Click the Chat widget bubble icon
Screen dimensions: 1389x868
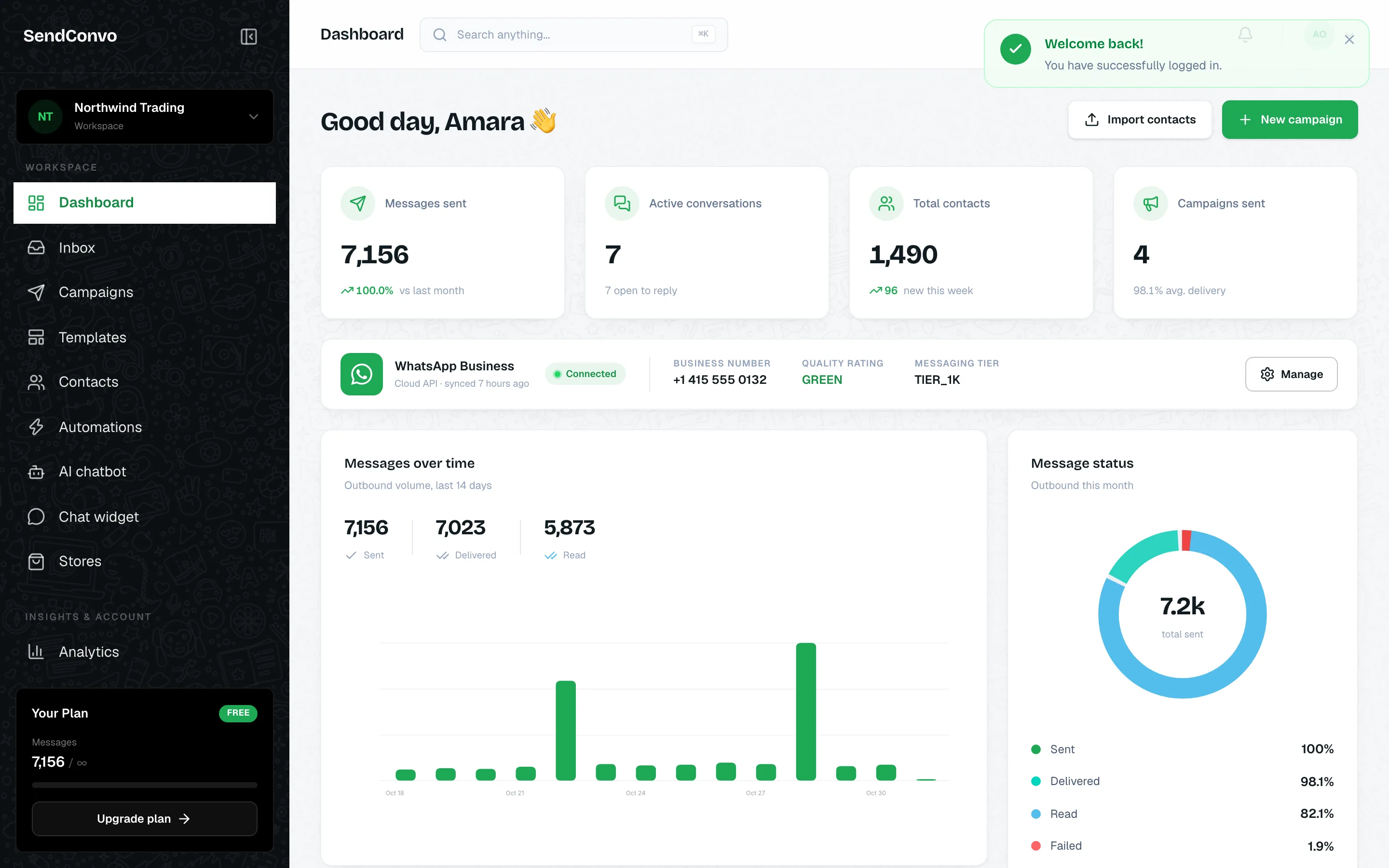tap(36, 516)
